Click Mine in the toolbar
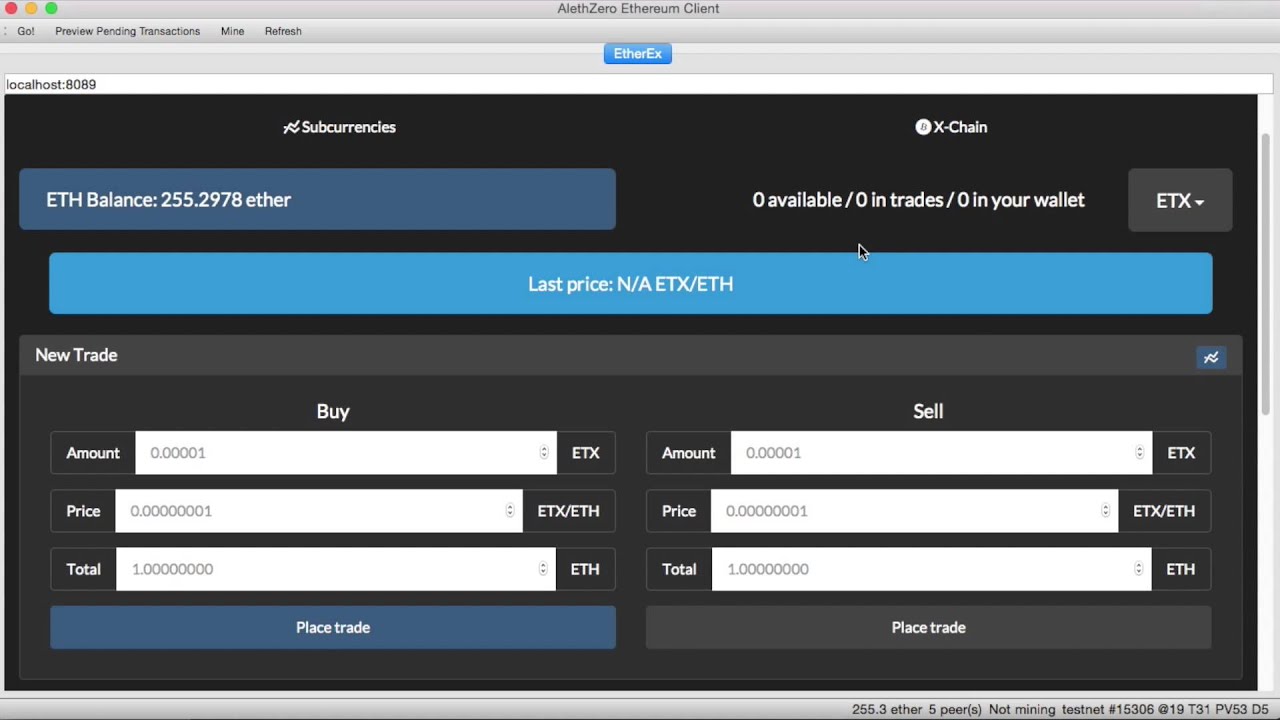 [x=232, y=31]
